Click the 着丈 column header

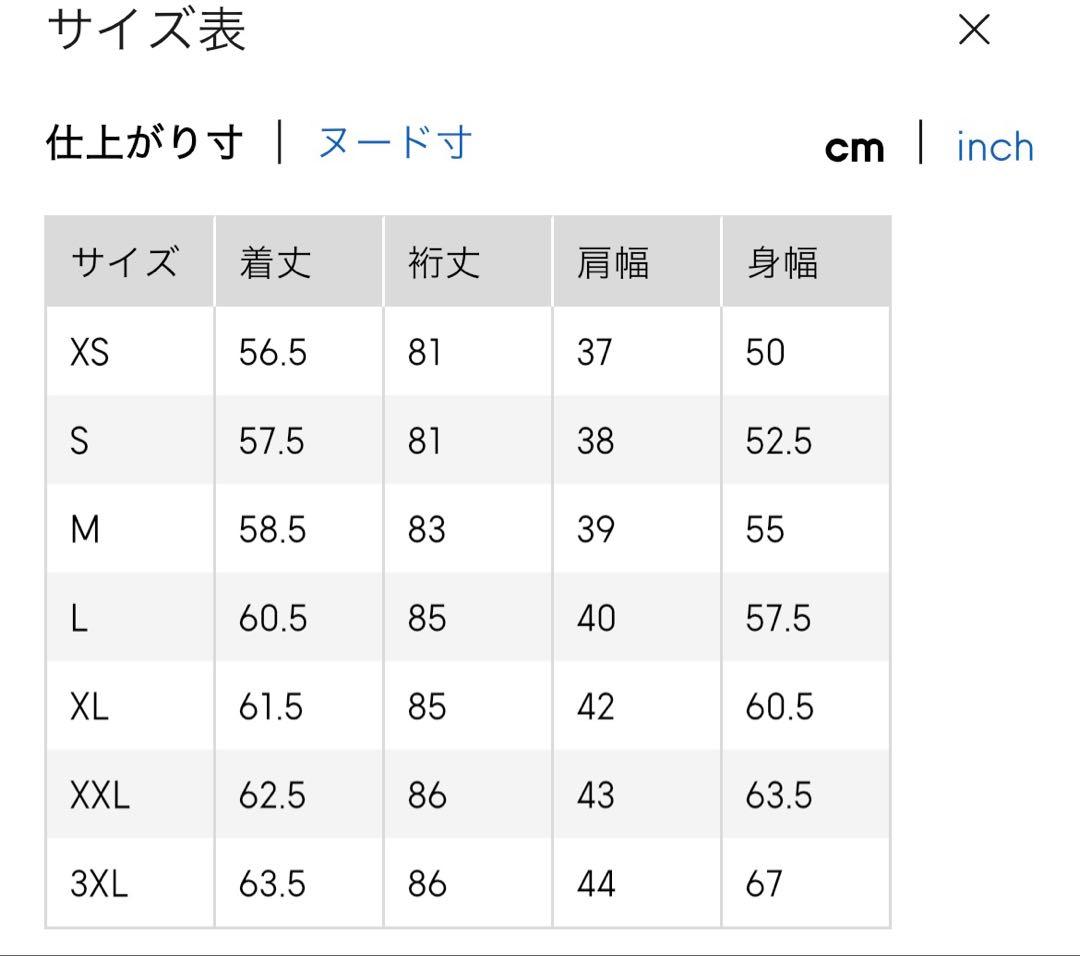[275, 263]
